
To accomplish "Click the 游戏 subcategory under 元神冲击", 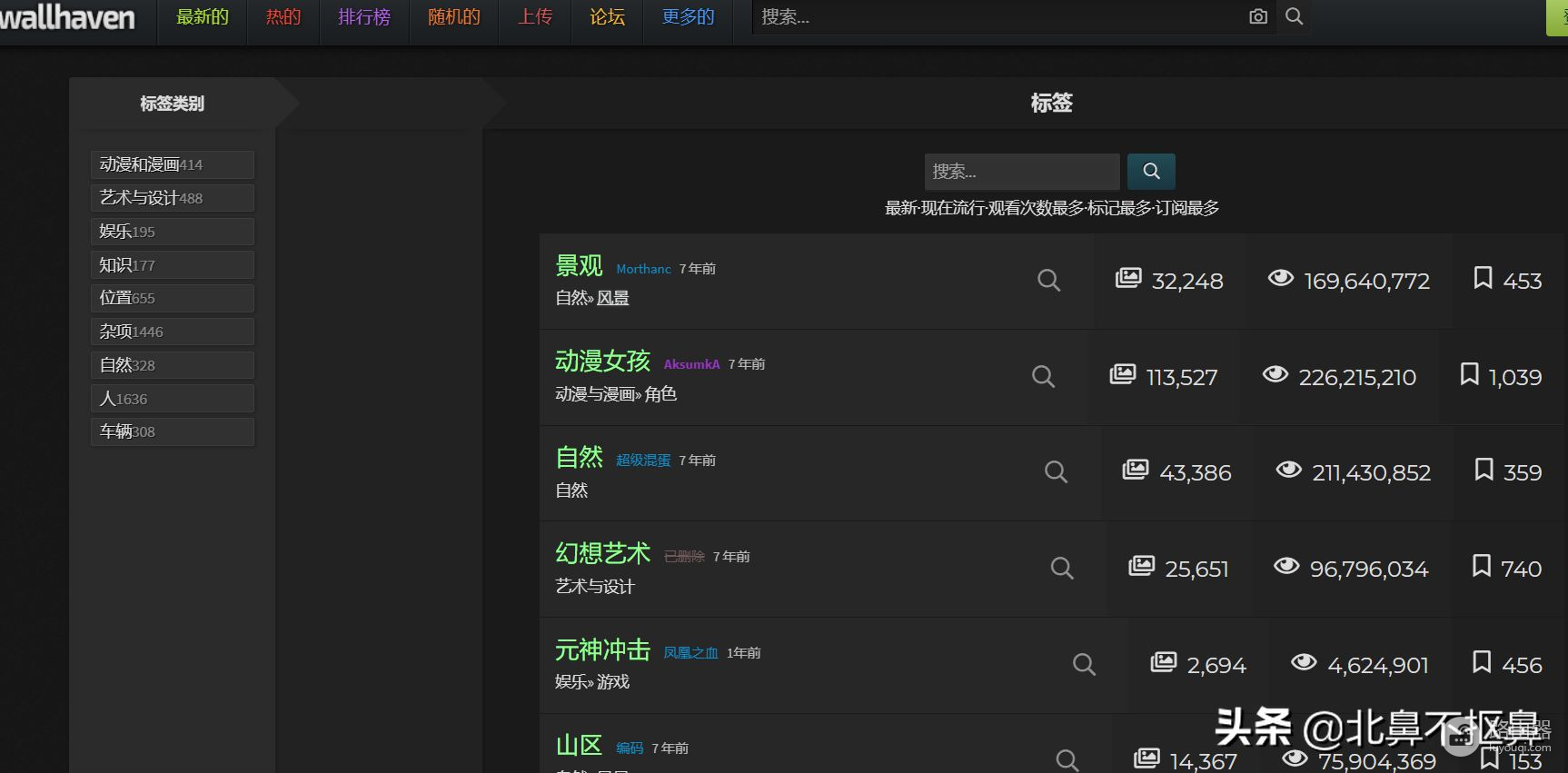I will click(x=613, y=681).
